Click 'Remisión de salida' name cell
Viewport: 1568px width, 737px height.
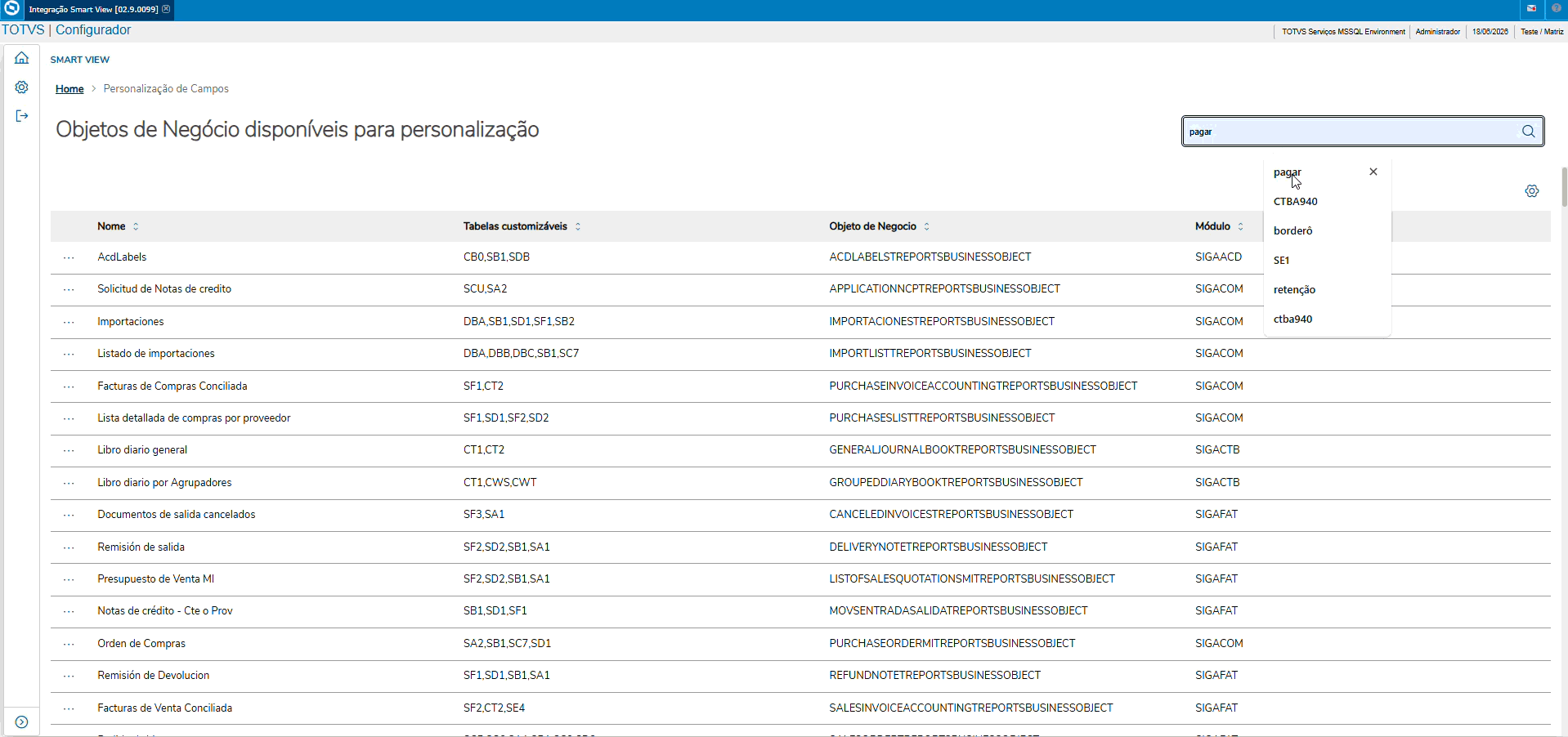(141, 547)
